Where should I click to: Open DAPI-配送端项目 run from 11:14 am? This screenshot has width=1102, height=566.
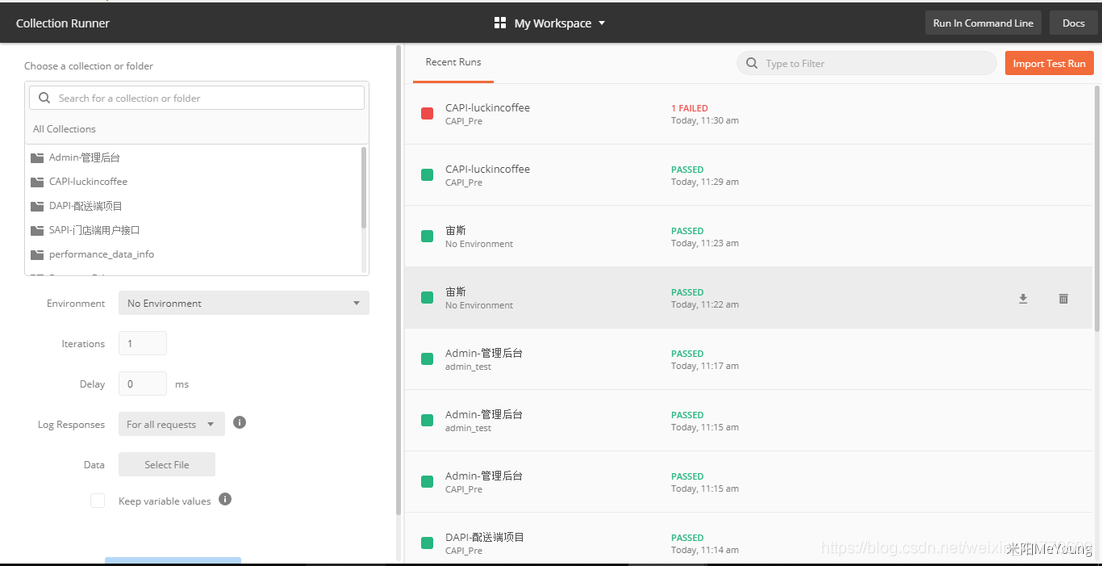pos(748,539)
